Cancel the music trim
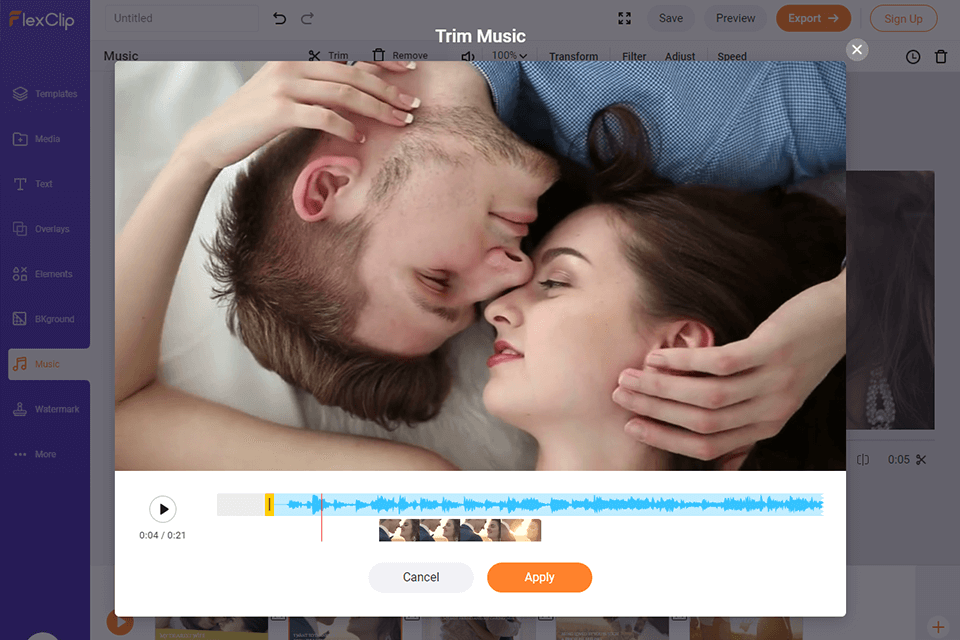This screenshot has height=640, width=960. point(421,578)
